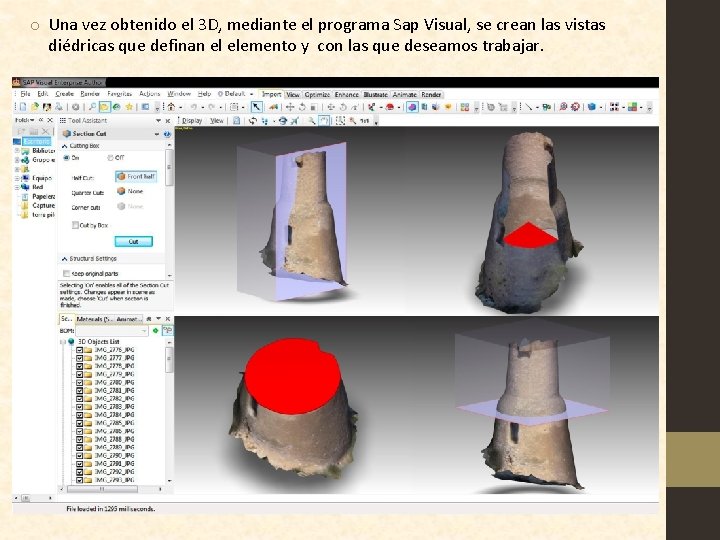Click the highlighted folder explorer icon
Viewport: 720px width, 540px height.
pos(105,107)
